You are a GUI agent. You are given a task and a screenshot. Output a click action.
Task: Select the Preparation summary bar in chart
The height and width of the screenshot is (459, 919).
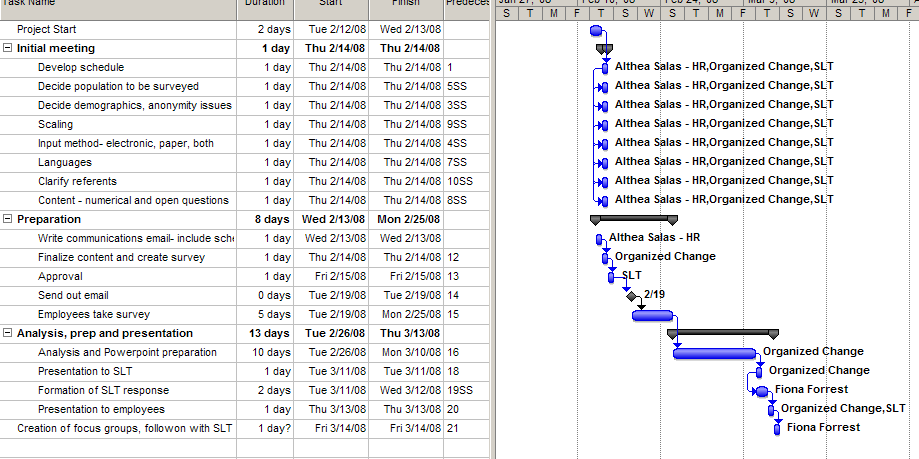pos(634,218)
